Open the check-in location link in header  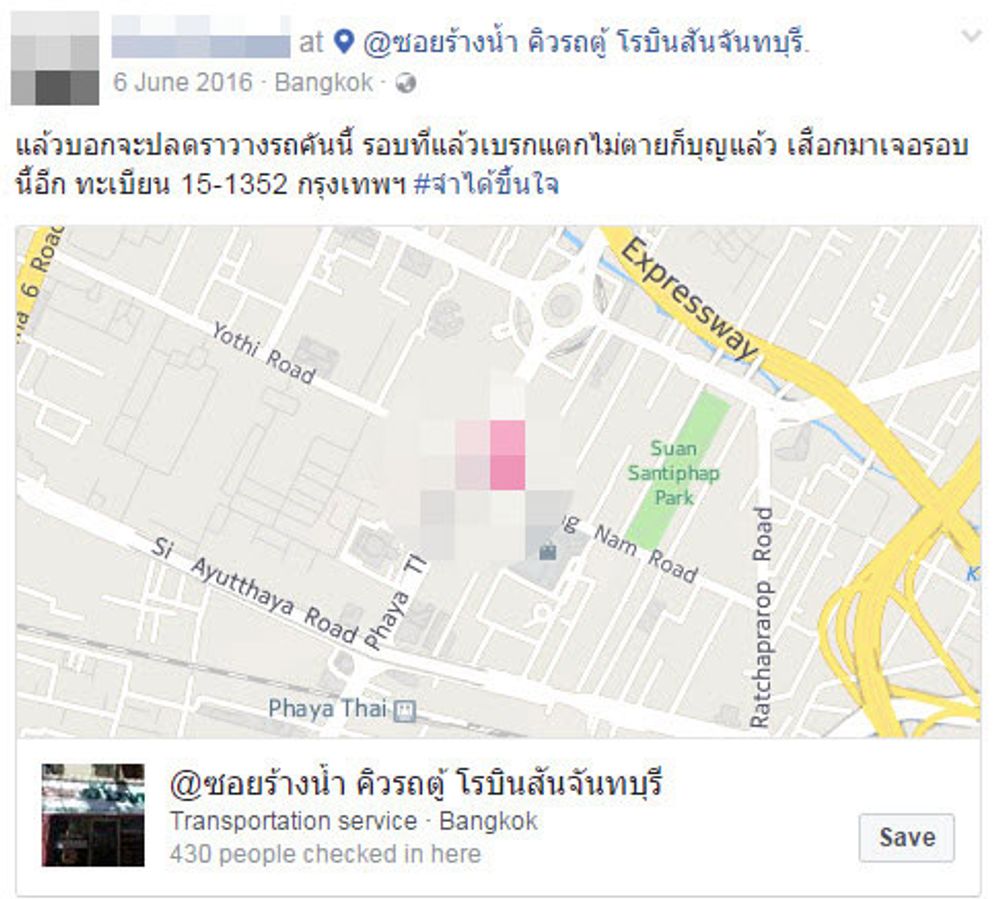point(586,43)
